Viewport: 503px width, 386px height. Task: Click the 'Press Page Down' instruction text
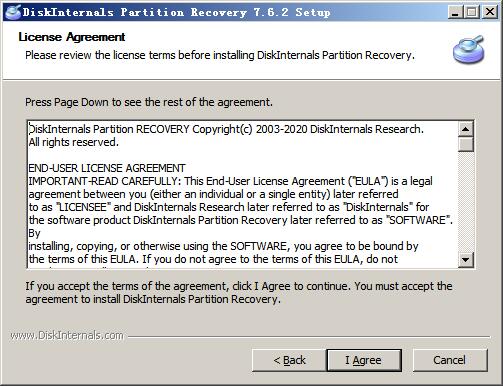click(x=149, y=102)
